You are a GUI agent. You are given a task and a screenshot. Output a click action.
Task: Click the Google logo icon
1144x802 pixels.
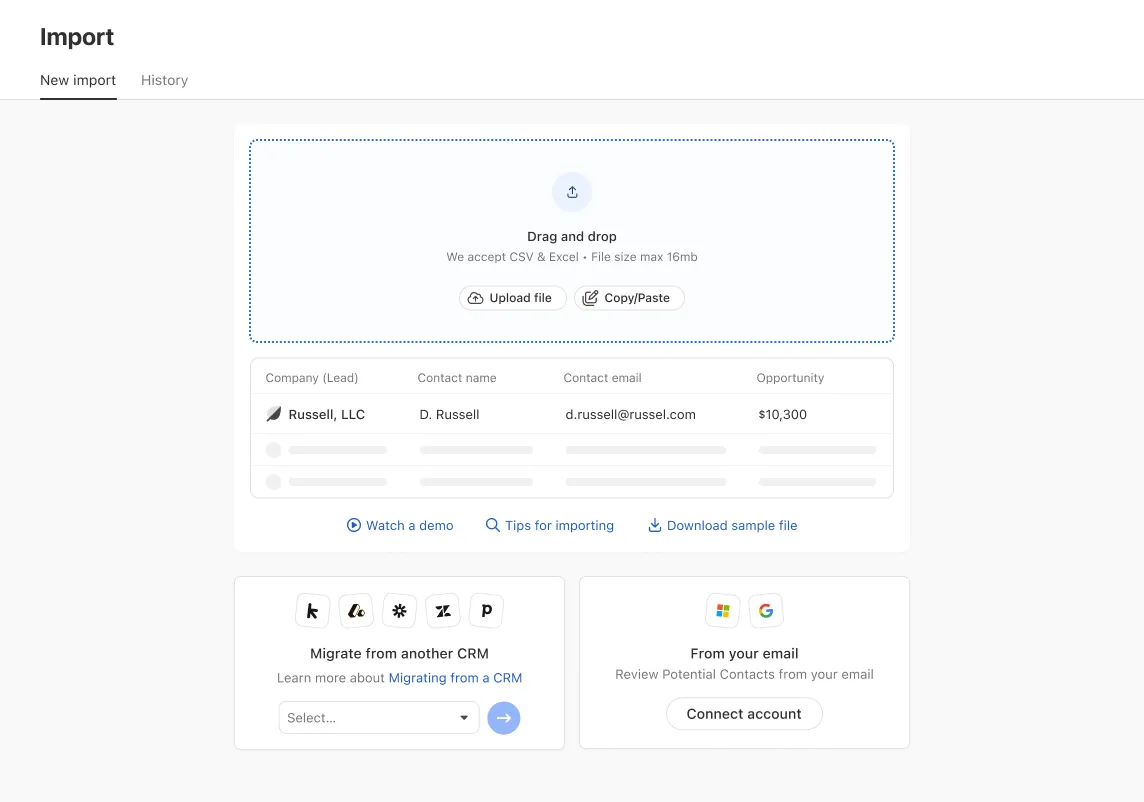pos(766,611)
